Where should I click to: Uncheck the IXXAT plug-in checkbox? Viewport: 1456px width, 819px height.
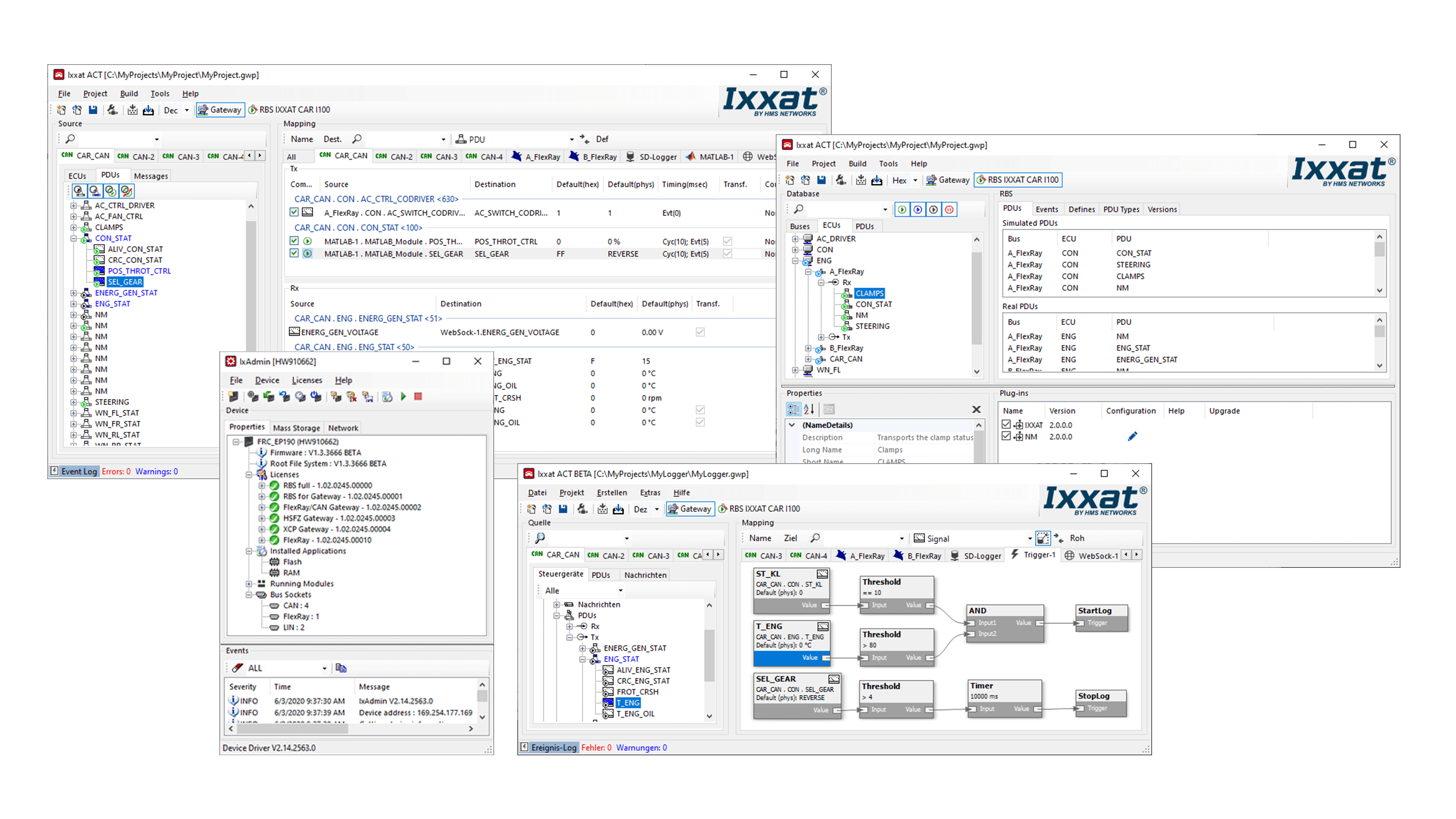click(1006, 425)
